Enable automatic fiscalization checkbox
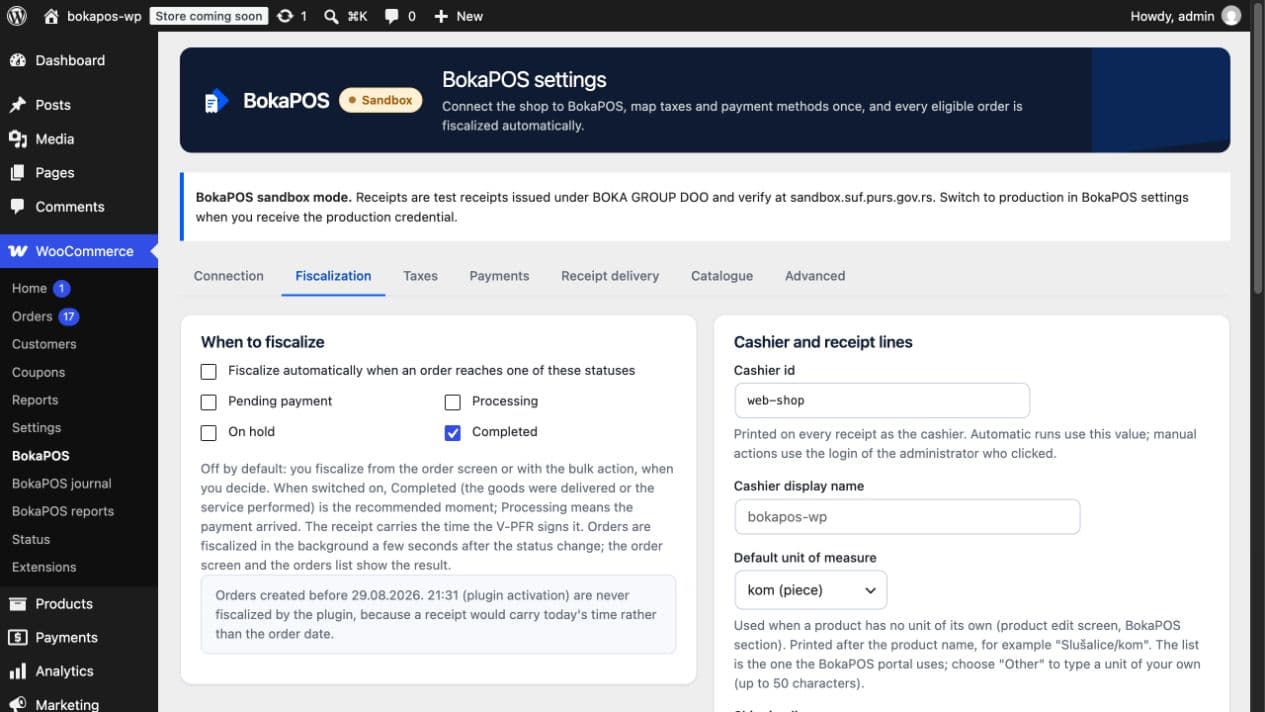Screen dimensions: 1265x712 point(209,371)
